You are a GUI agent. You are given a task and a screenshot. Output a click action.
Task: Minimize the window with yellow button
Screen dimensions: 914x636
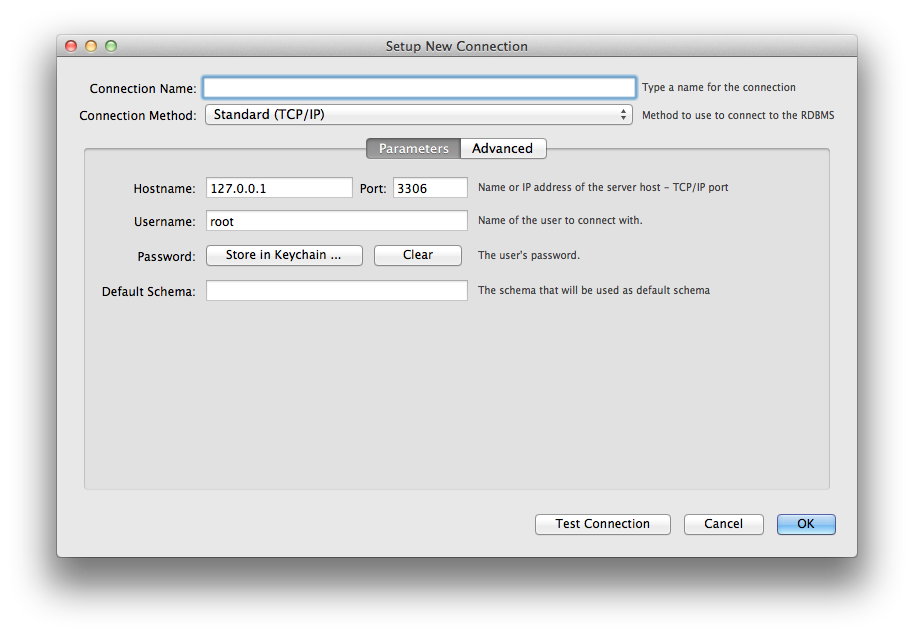(x=91, y=46)
